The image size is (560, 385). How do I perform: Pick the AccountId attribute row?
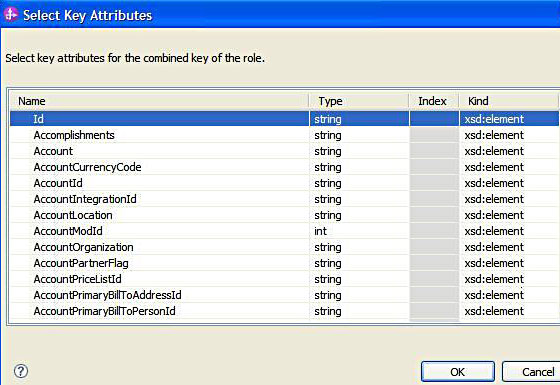coord(284,183)
